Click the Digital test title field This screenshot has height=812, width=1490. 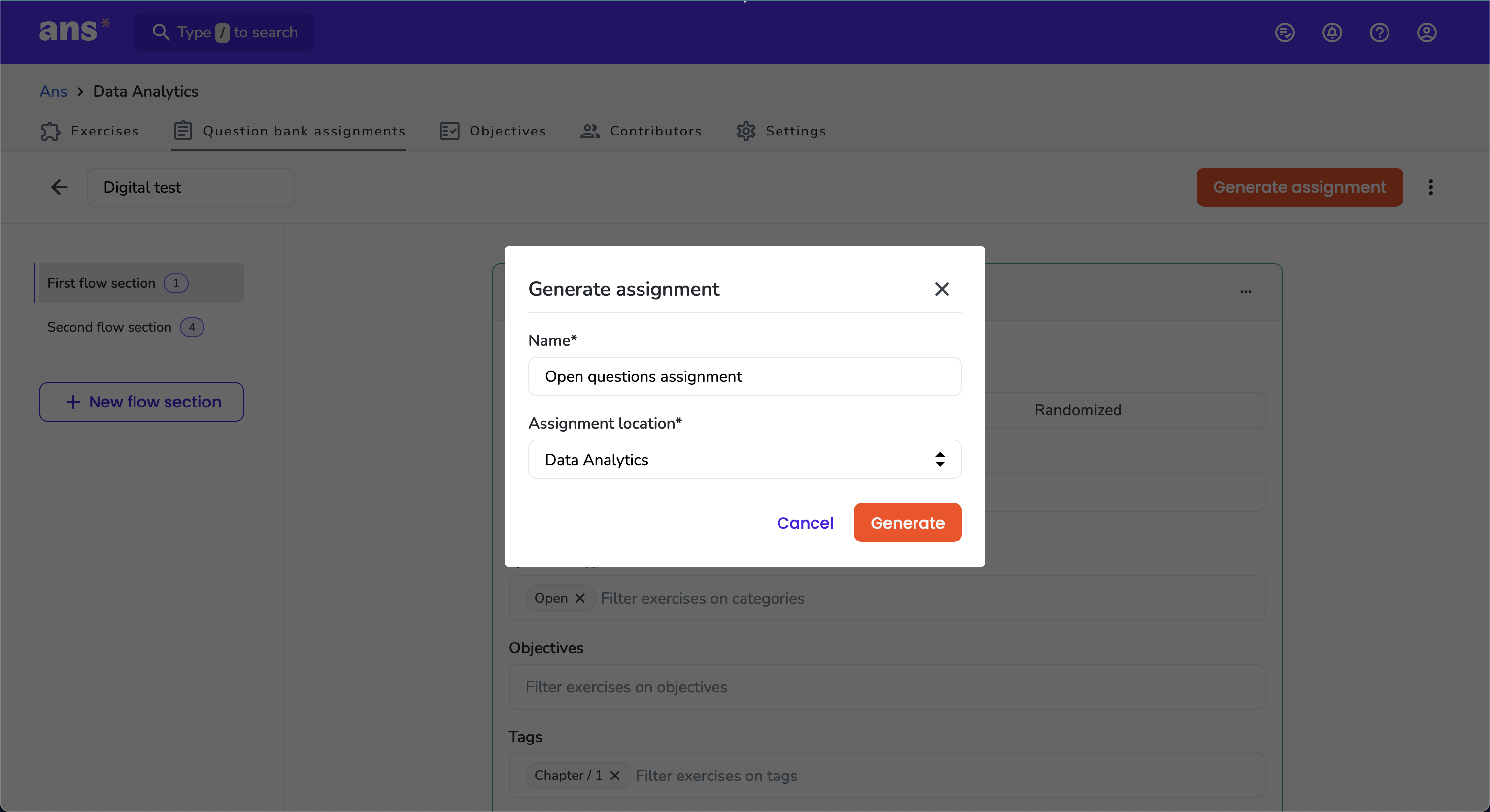tap(191, 187)
